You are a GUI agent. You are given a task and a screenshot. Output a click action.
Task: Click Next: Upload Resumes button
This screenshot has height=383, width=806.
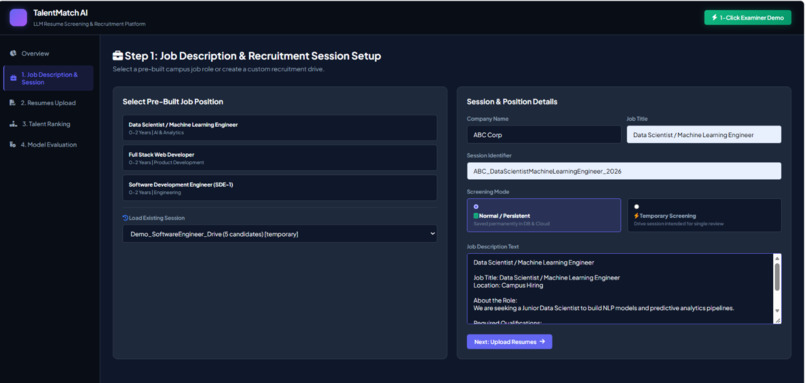509,342
